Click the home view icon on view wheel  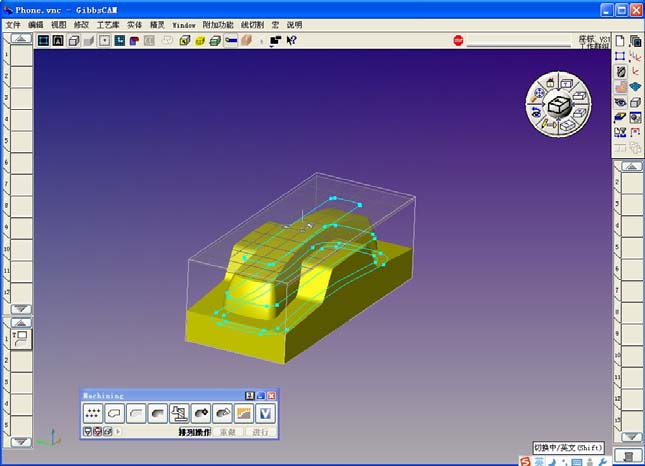point(550,83)
